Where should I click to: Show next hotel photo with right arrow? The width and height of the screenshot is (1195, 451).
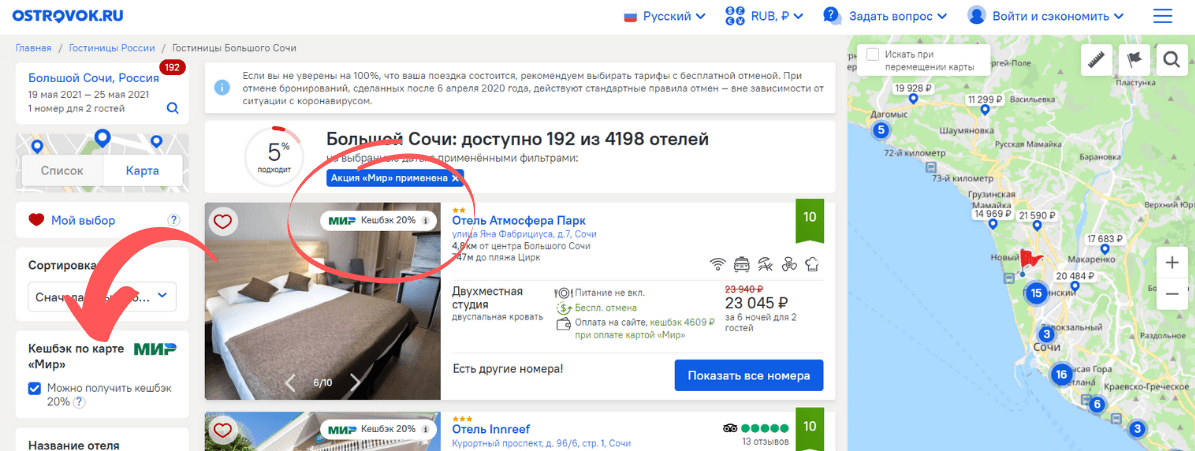pyautogui.click(x=355, y=381)
